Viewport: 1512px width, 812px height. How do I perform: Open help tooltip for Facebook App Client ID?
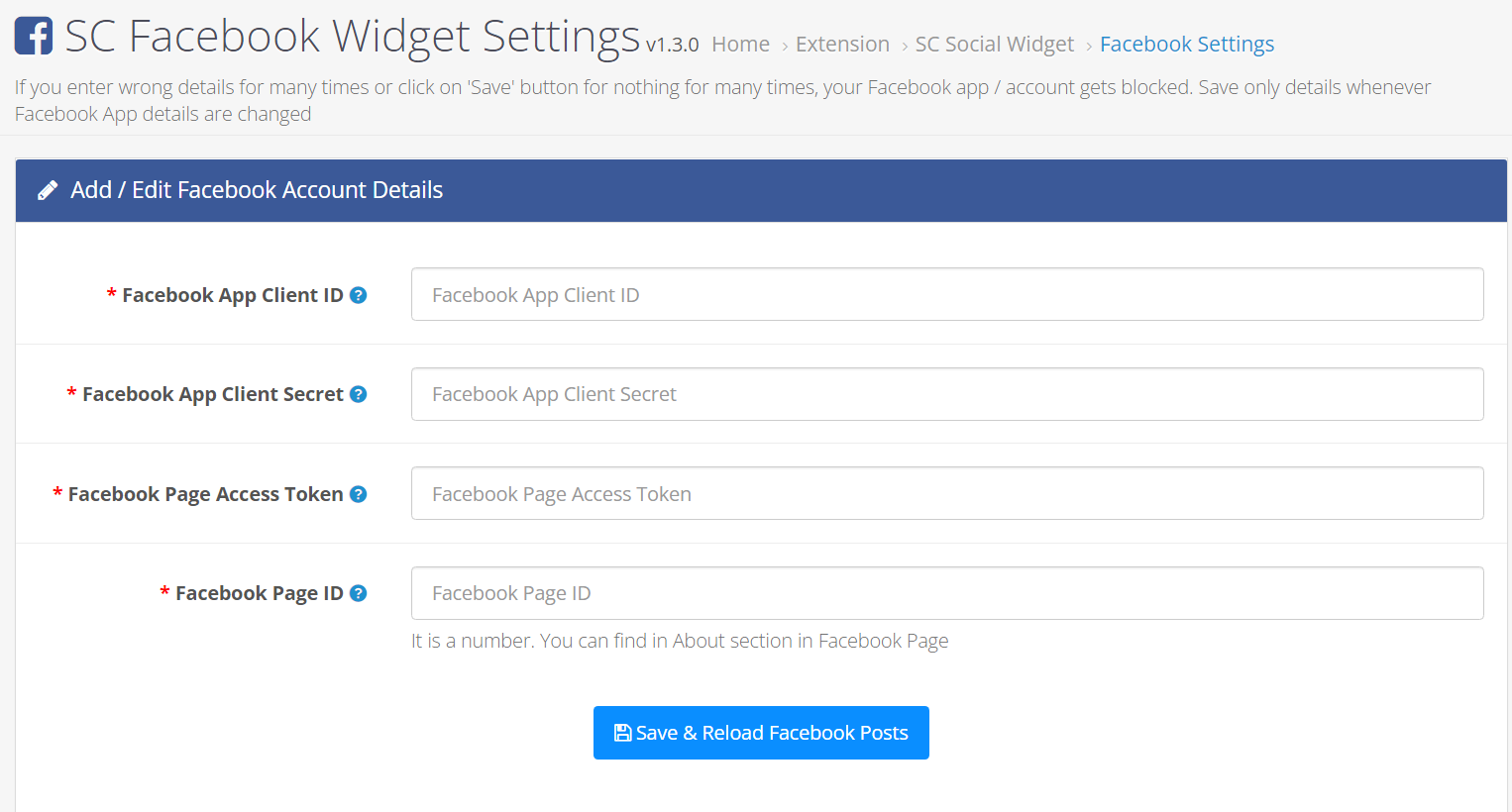point(359,295)
